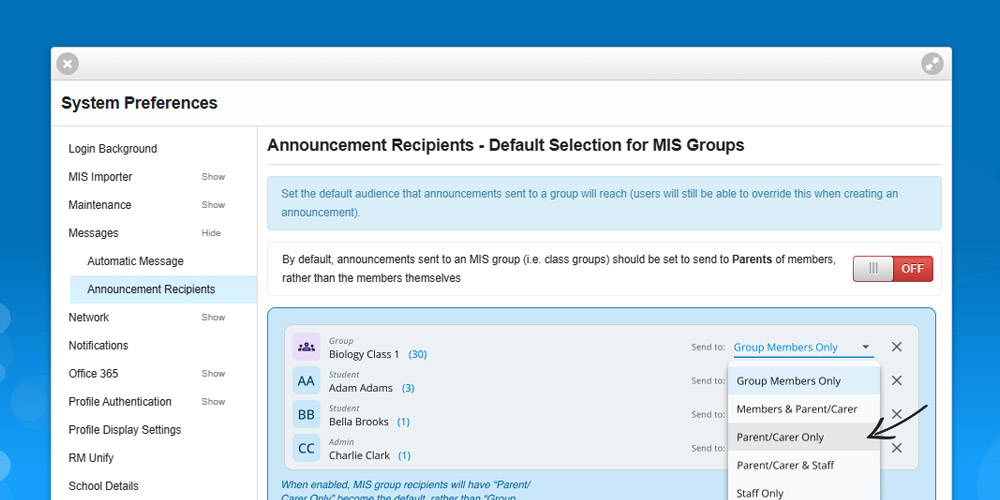
Task: Open Profile Authentication settings
Action: tap(120, 401)
